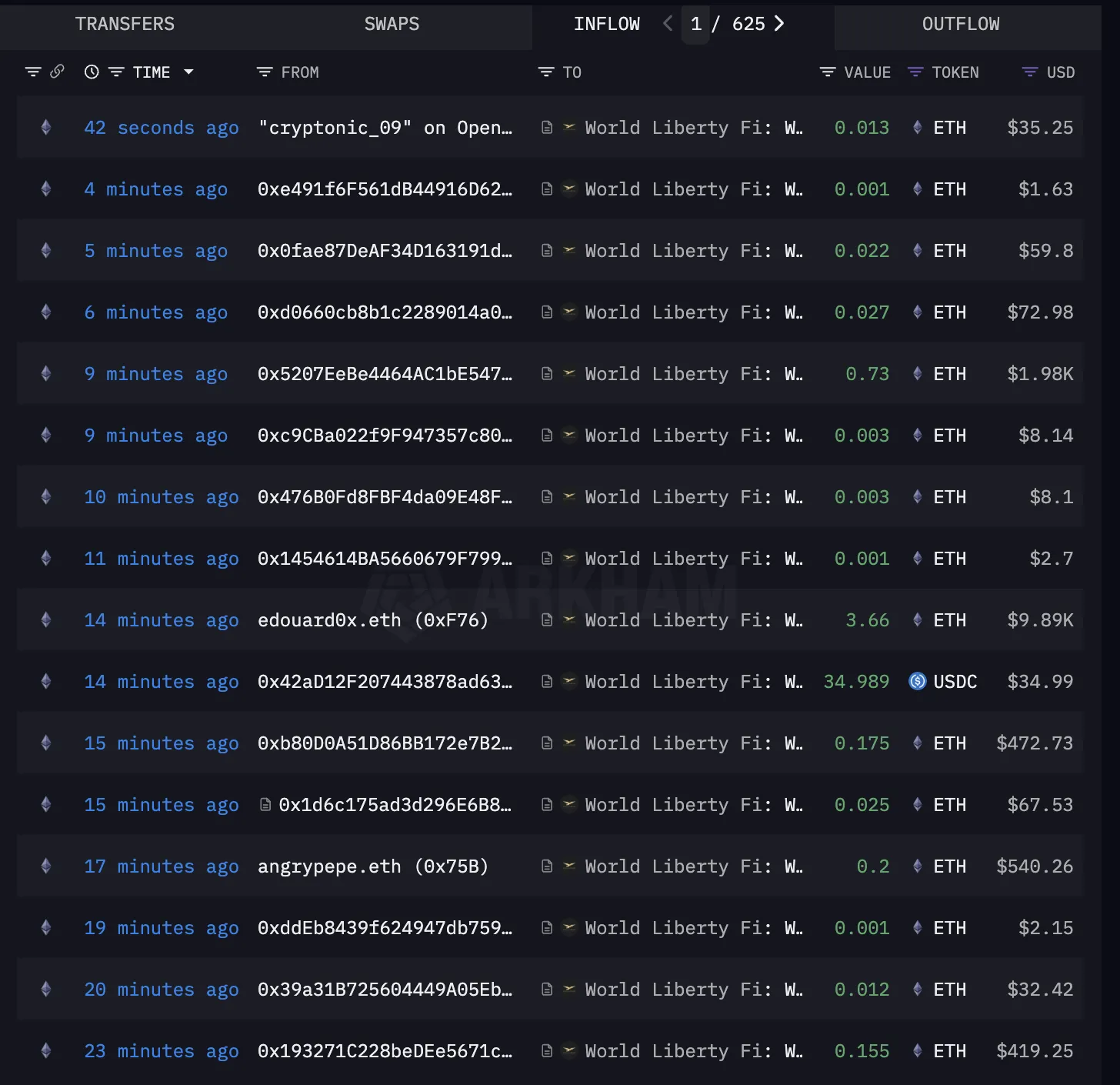Go to previous page with left chevron
Image resolution: width=1120 pixels, height=1085 pixels.
668,24
